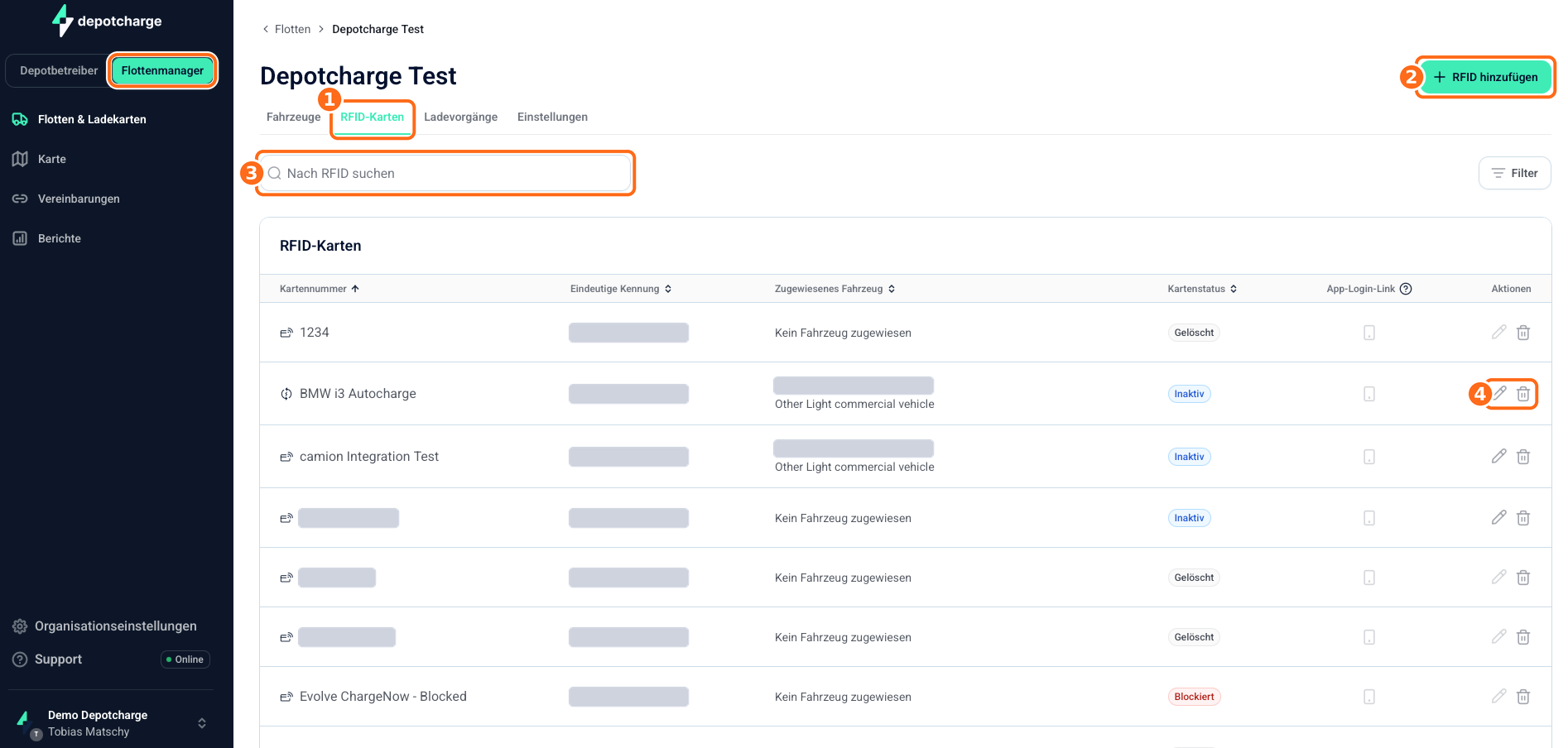Click the RFID hinzufügen button
Image resolution: width=1568 pixels, height=748 pixels.
click(x=1486, y=77)
